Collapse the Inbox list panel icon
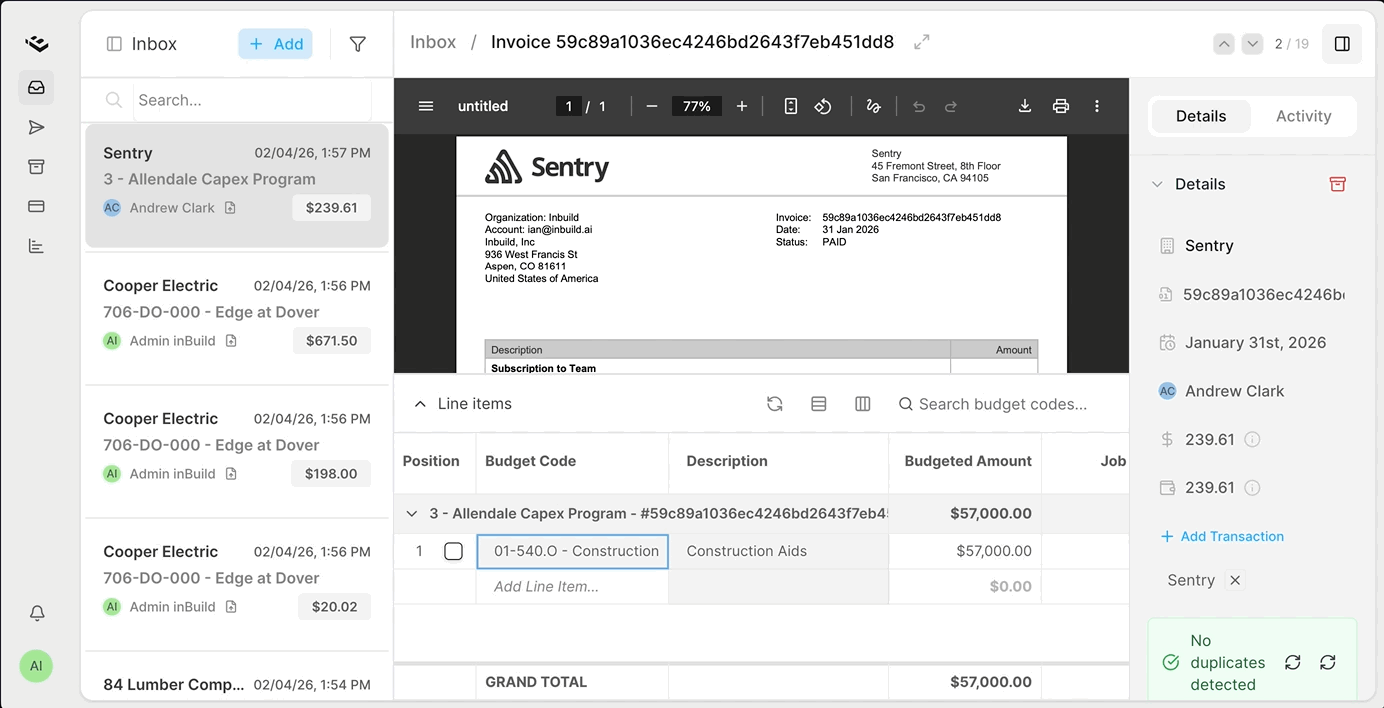This screenshot has height=708, width=1384. (114, 44)
